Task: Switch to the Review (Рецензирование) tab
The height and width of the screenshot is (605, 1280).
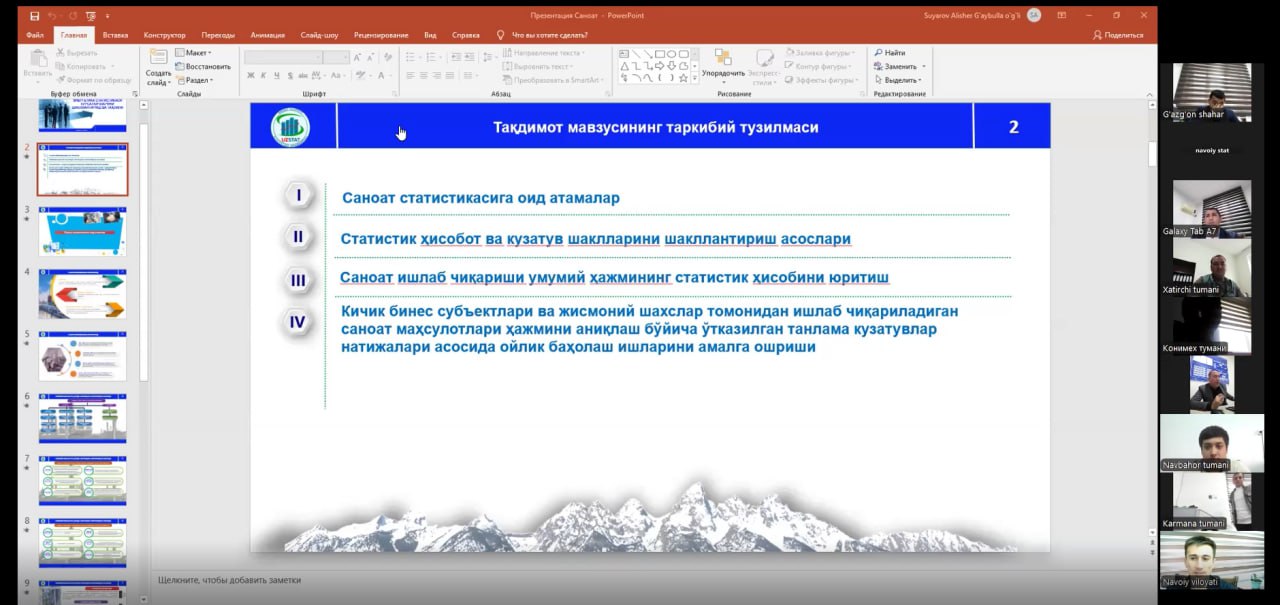Action: point(383,35)
